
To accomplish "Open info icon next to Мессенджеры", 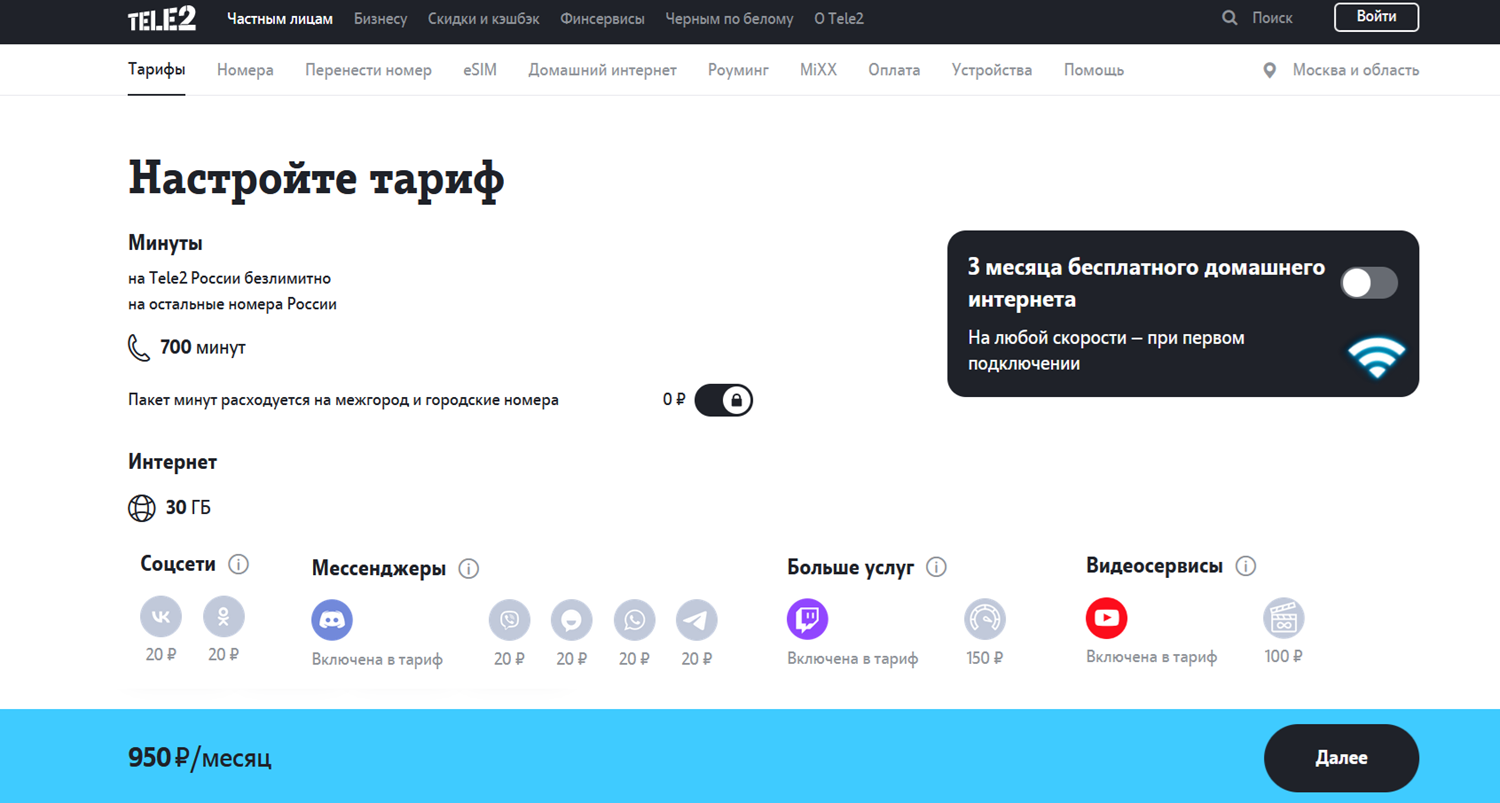I will 468,569.
